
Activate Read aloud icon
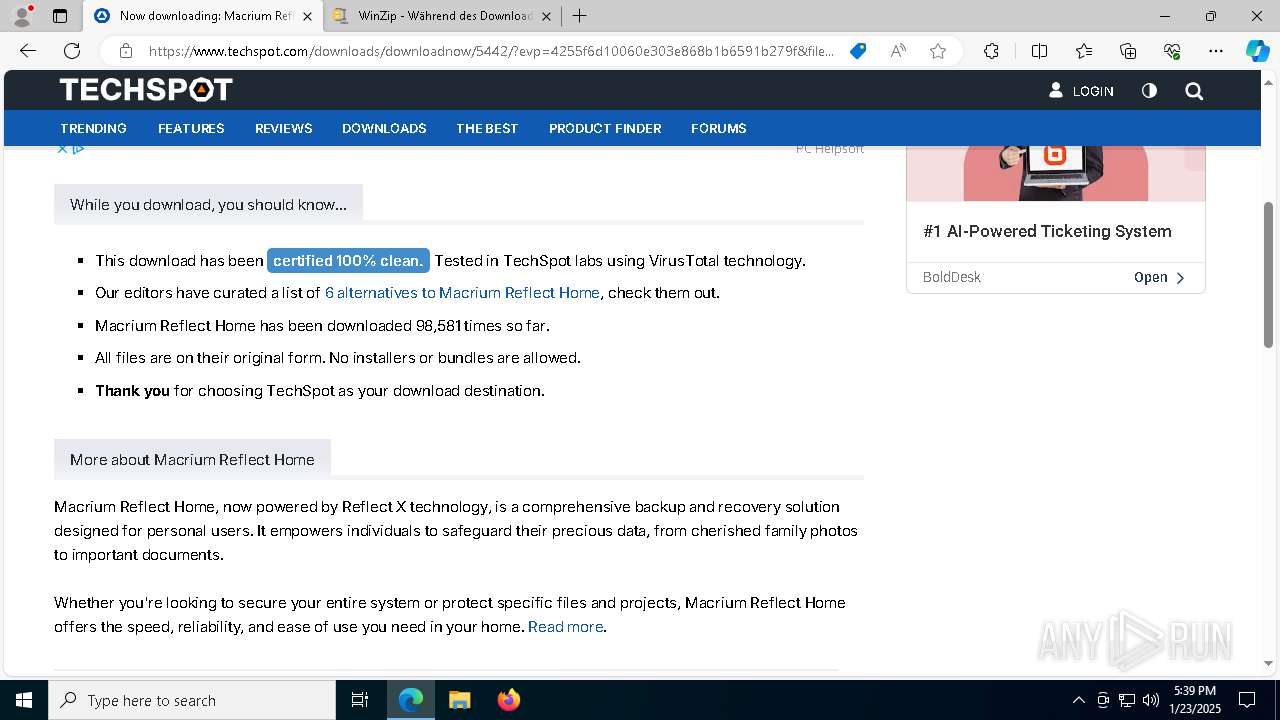[x=898, y=51]
